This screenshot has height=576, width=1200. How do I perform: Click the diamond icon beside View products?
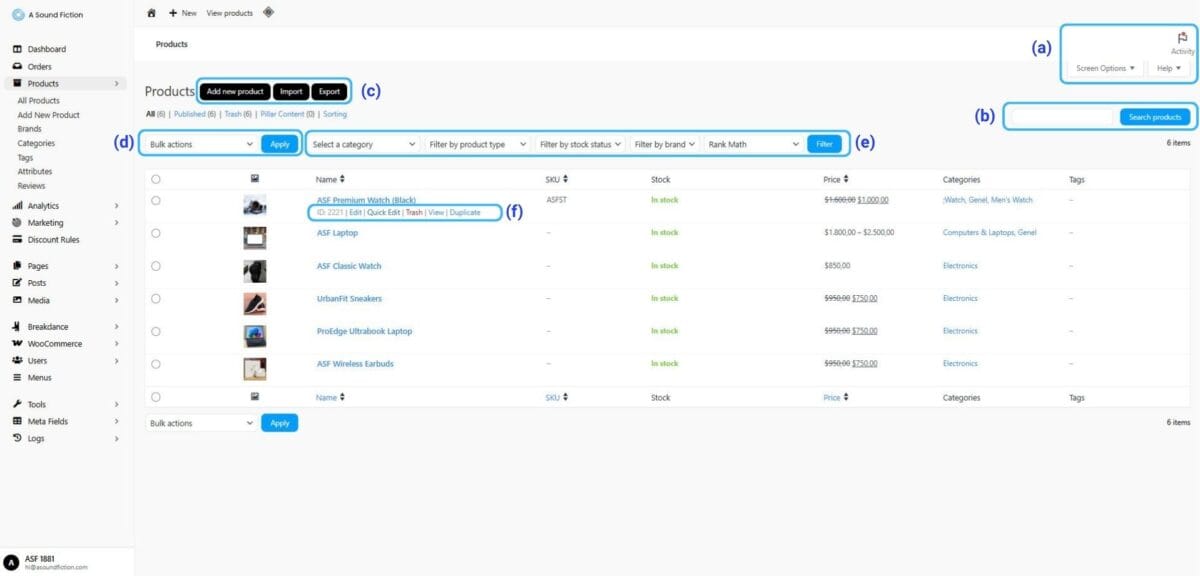[x=267, y=13]
